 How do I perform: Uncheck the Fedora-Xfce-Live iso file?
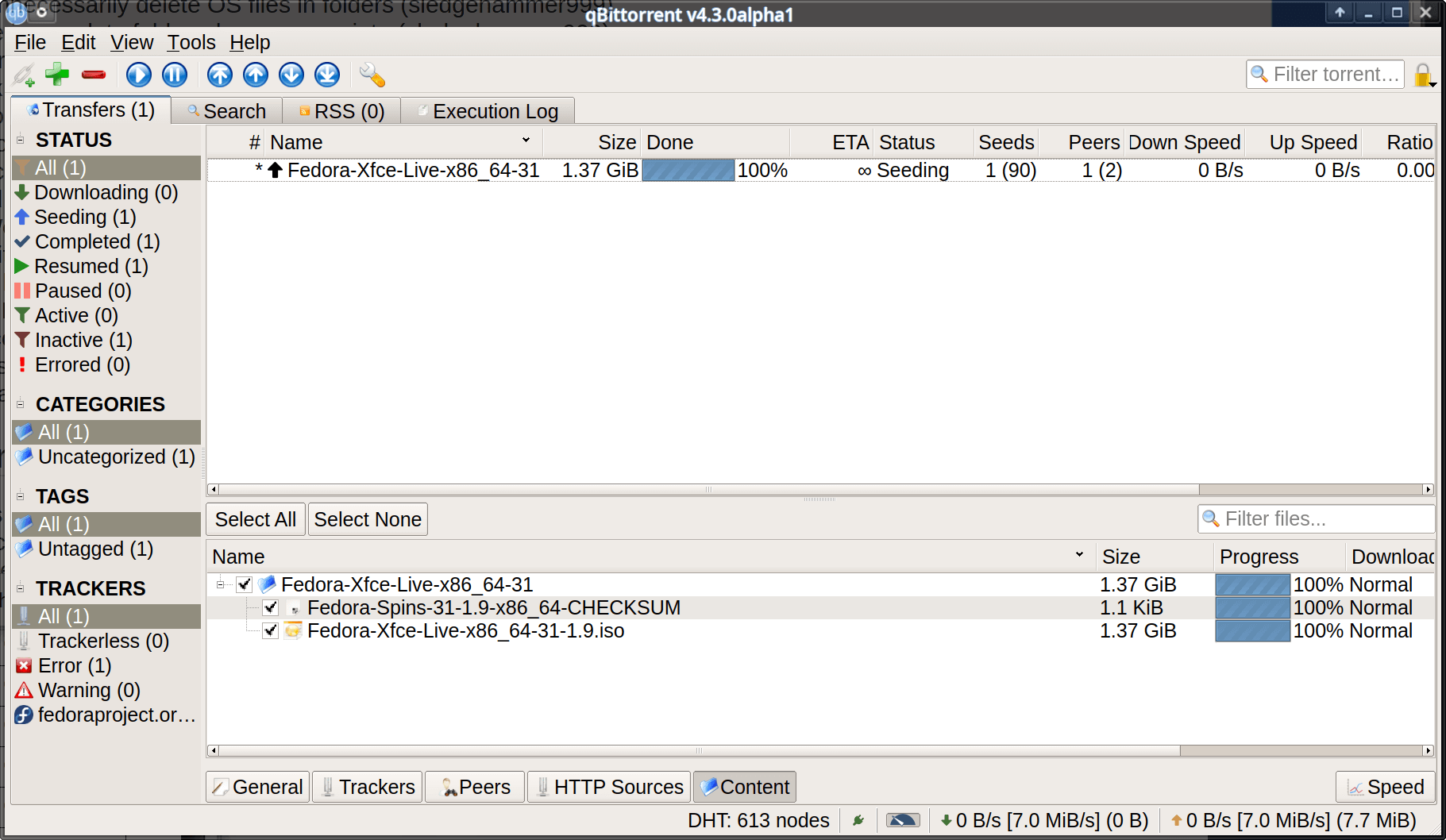271,630
